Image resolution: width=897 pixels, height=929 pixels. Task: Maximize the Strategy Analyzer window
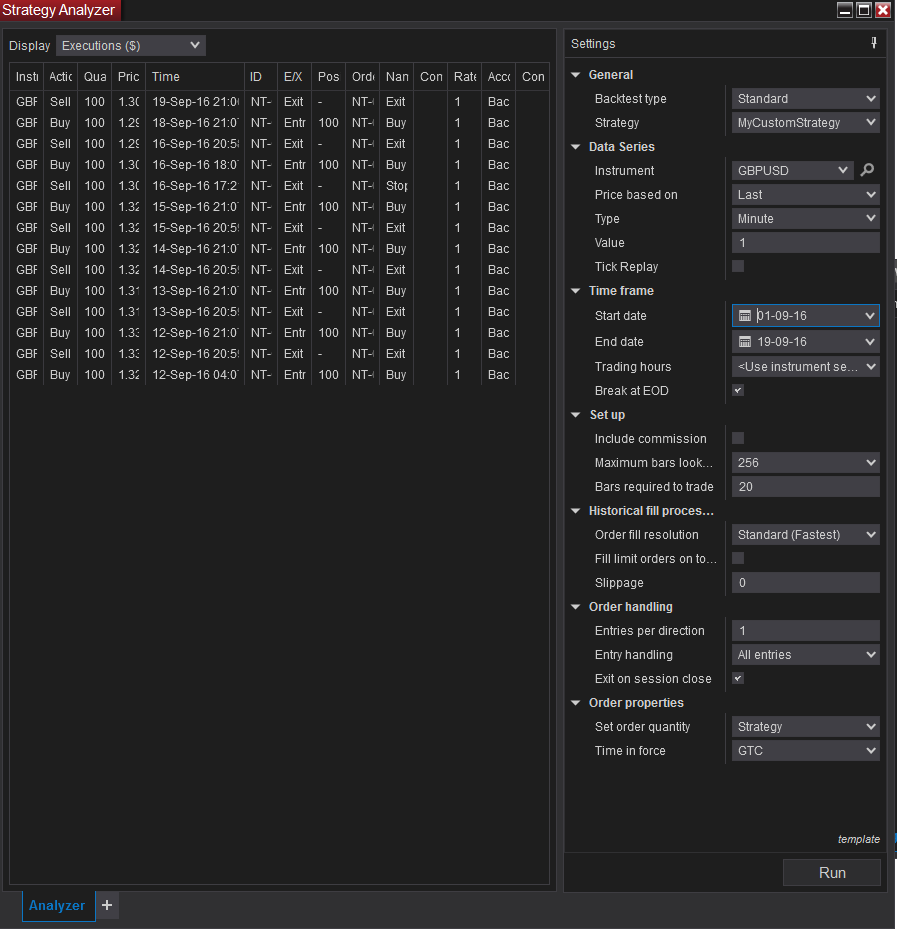point(864,10)
